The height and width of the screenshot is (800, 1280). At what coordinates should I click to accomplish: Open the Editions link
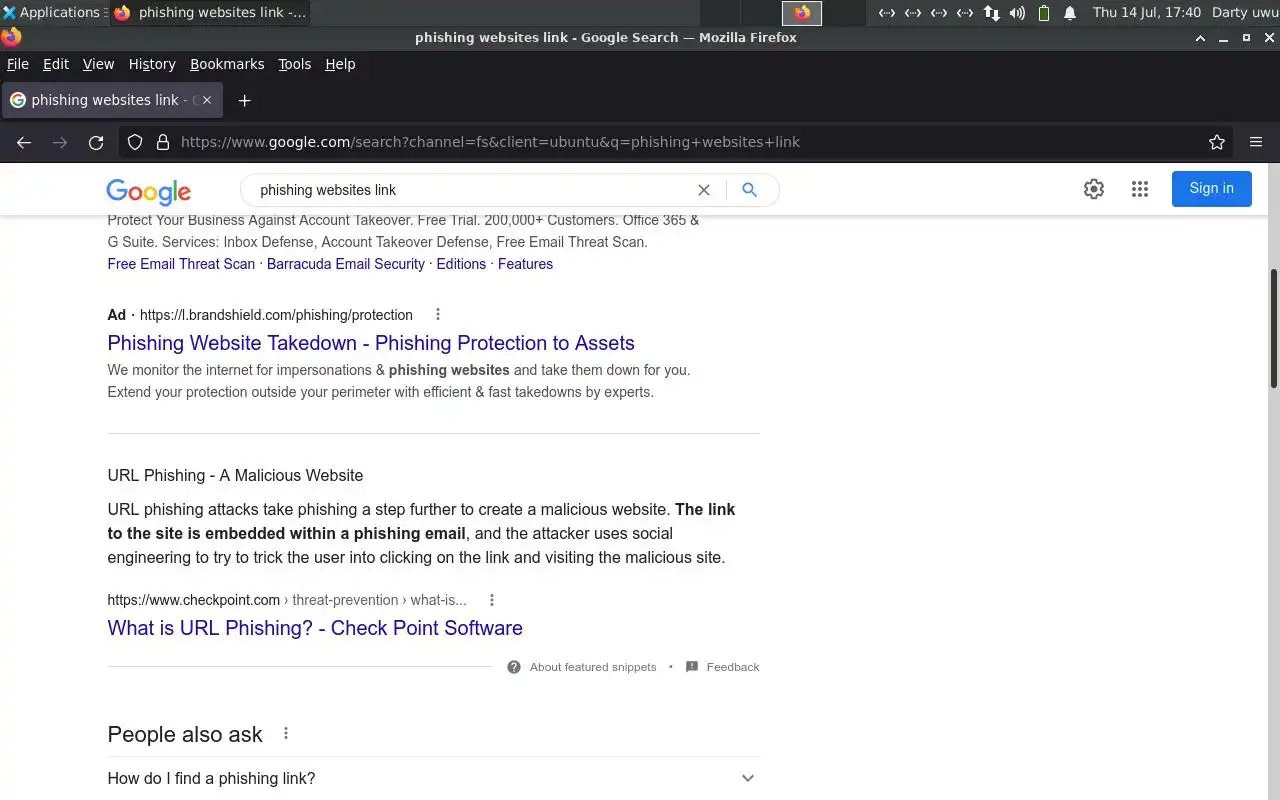point(461,264)
